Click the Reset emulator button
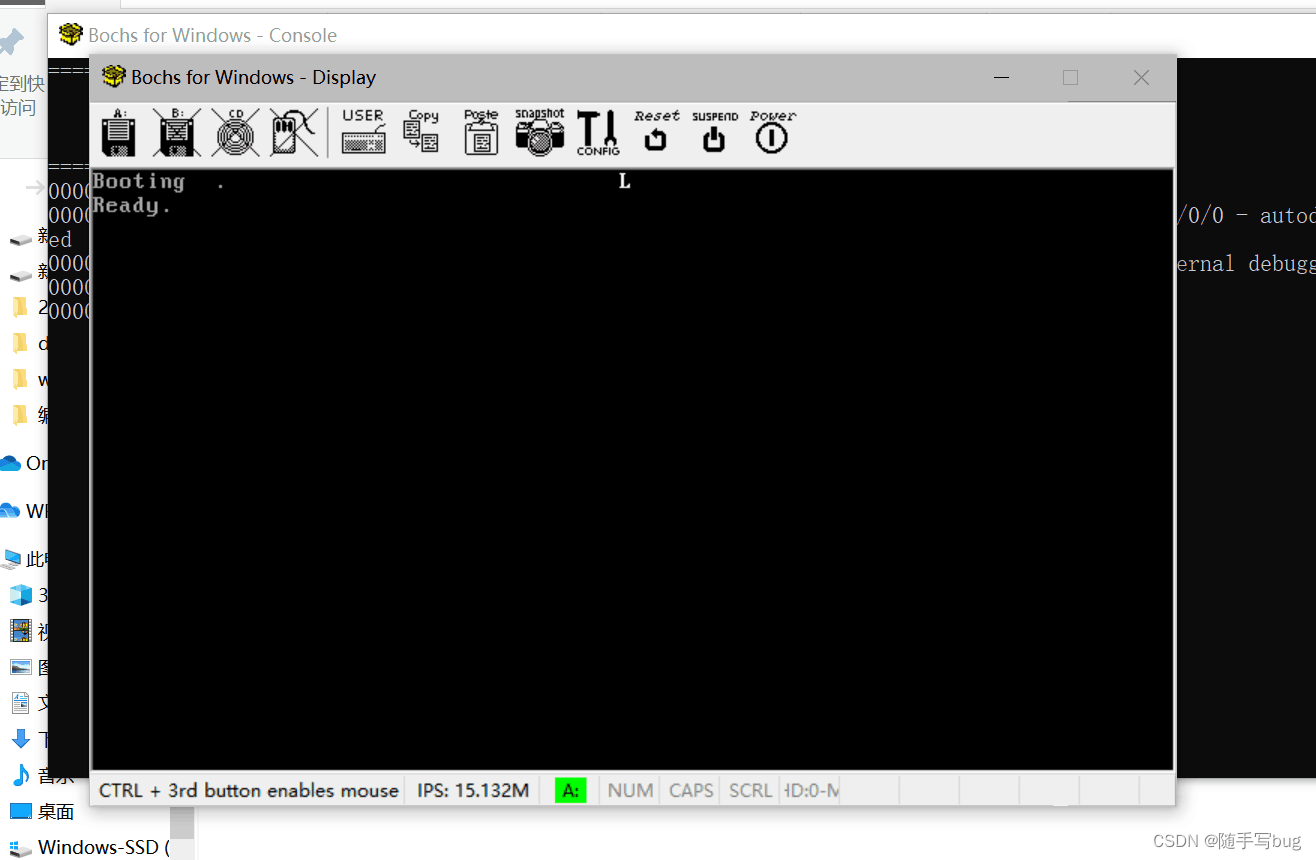Image resolution: width=1316 pixels, height=860 pixels. [656, 132]
